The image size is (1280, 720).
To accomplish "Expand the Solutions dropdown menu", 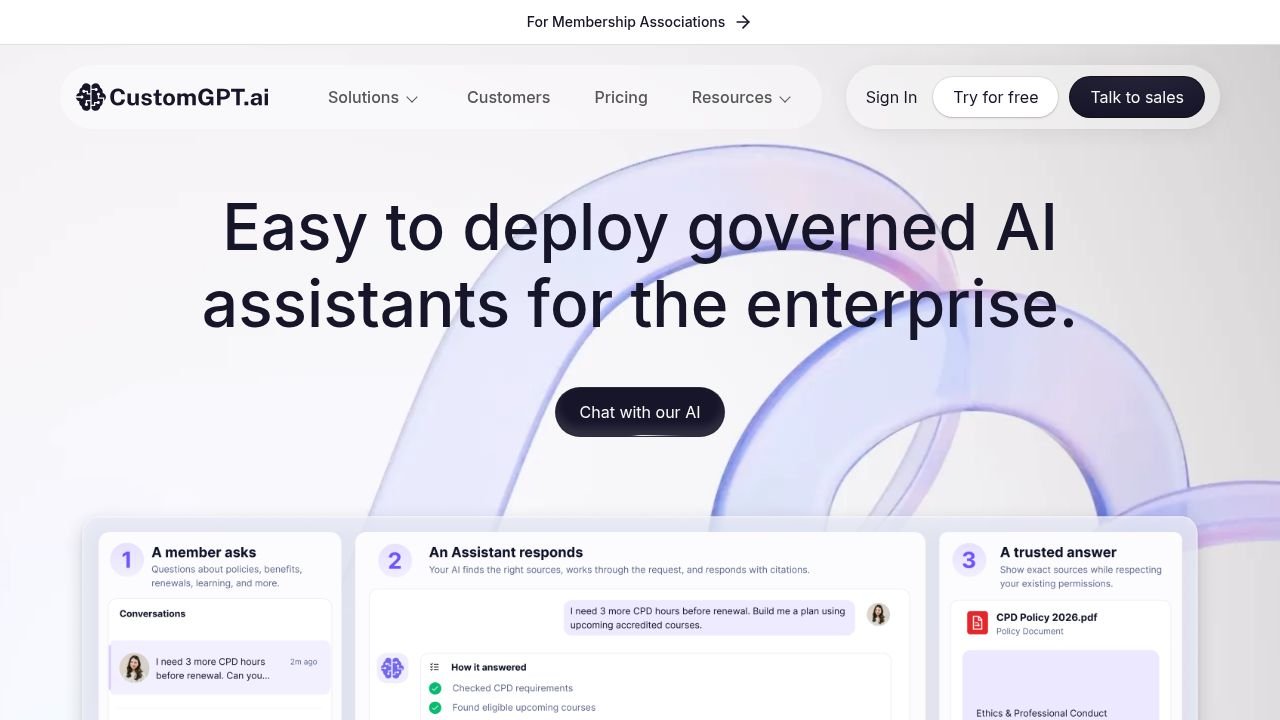I will pyautogui.click(x=373, y=97).
